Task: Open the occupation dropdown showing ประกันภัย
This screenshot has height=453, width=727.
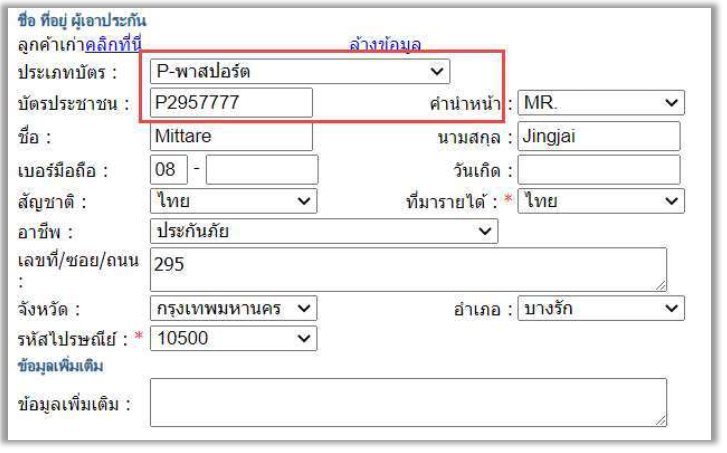Action: click(x=324, y=231)
